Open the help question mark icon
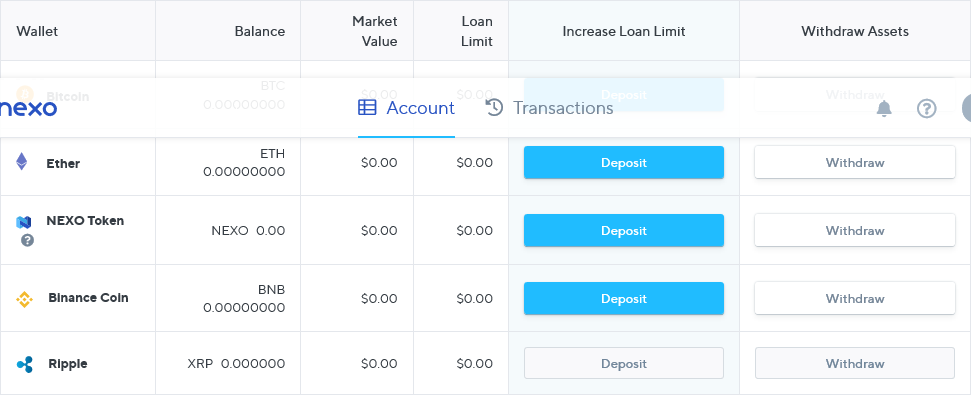This screenshot has height=395, width=971. click(926, 109)
